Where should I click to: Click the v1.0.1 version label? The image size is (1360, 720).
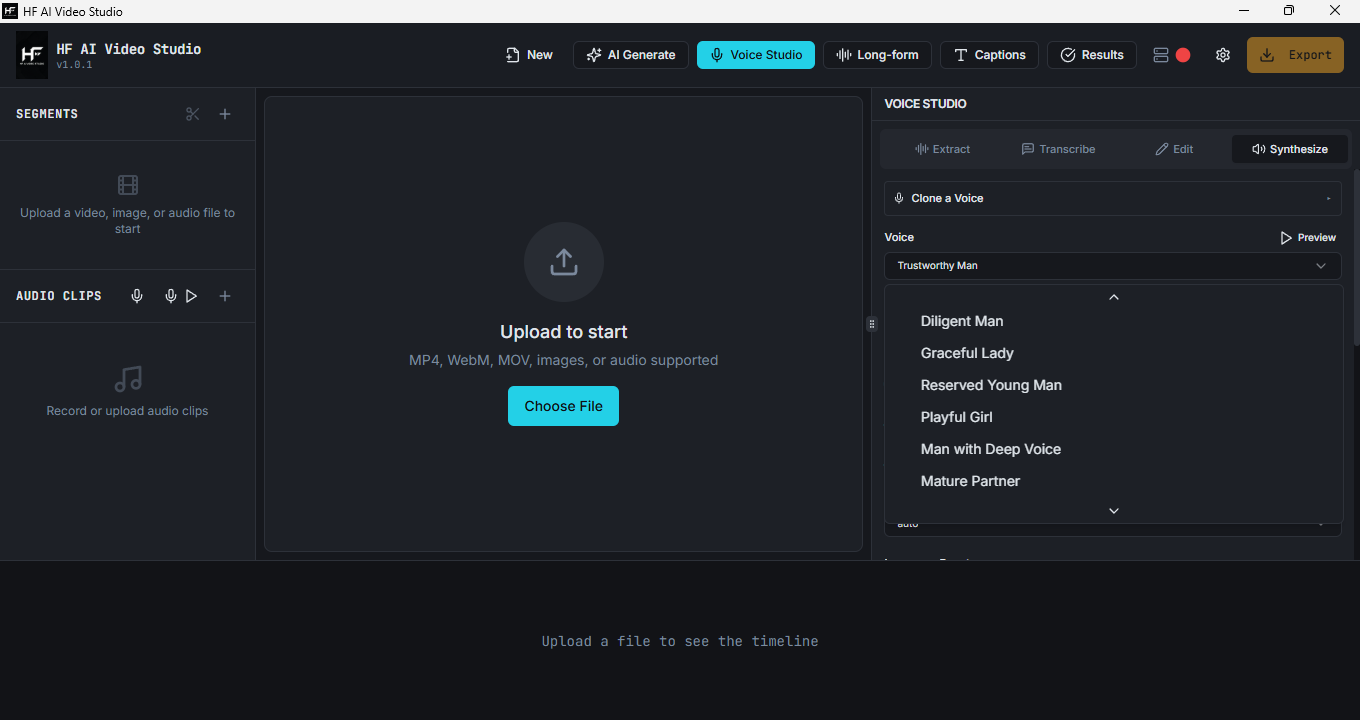click(x=74, y=65)
